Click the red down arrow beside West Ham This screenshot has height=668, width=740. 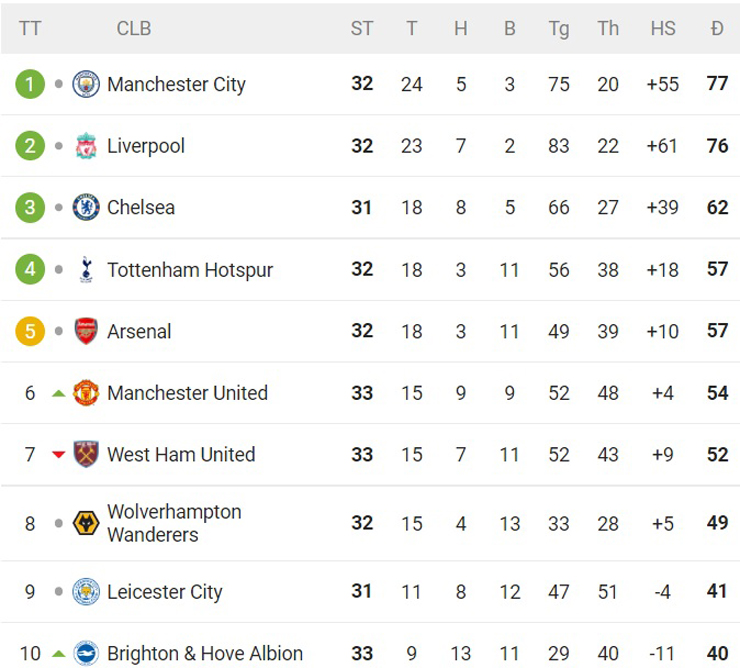(x=59, y=455)
